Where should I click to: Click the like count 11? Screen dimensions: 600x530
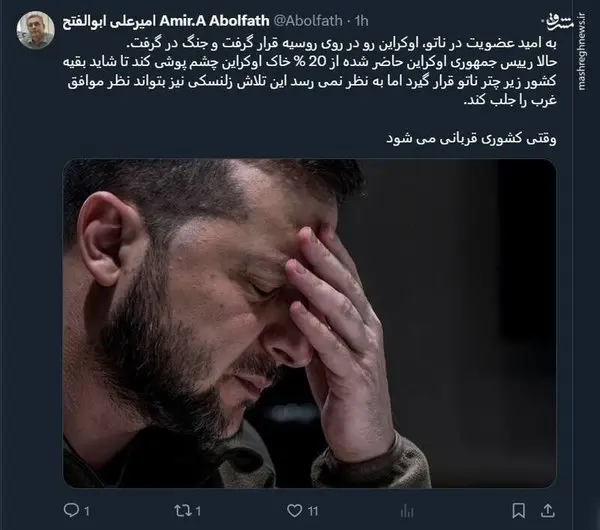coord(313,511)
